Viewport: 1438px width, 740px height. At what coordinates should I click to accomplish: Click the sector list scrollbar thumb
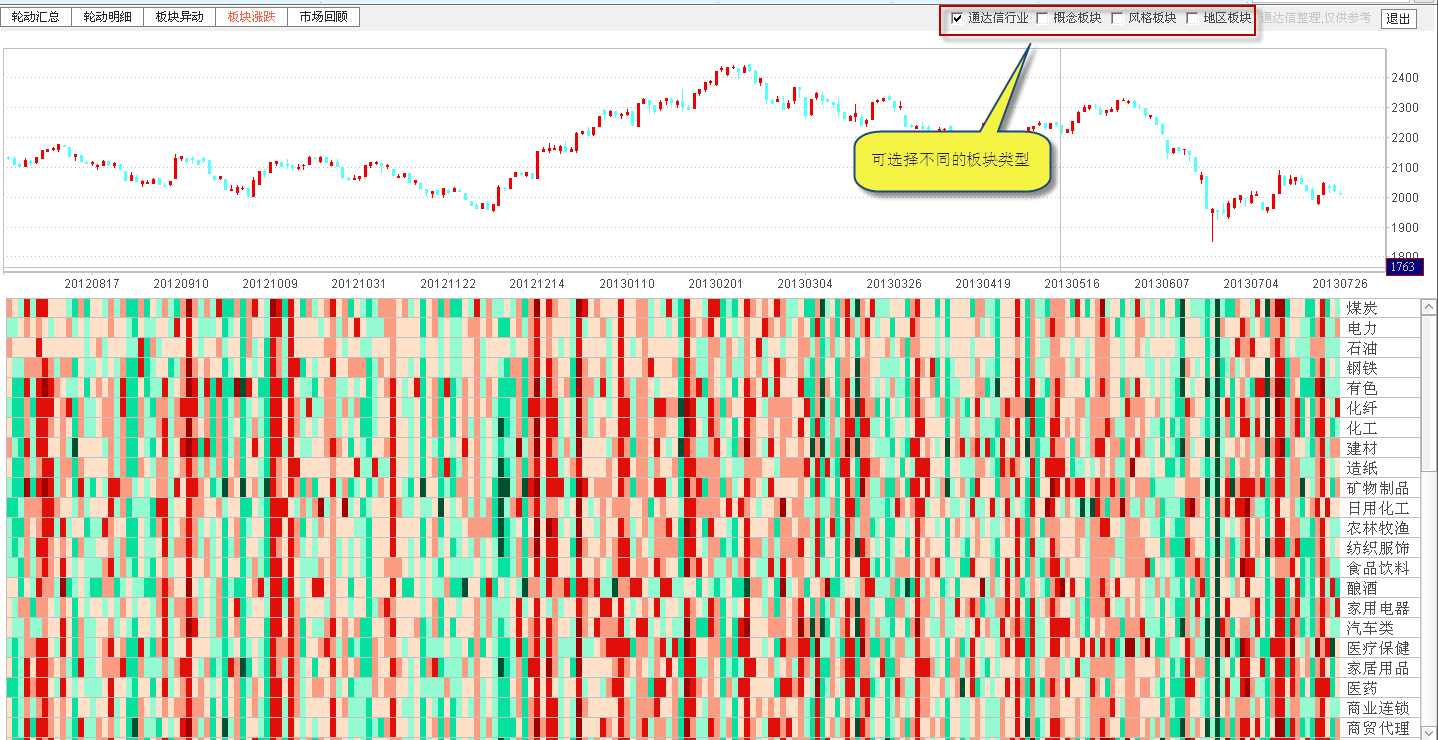tap(1429, 395)
